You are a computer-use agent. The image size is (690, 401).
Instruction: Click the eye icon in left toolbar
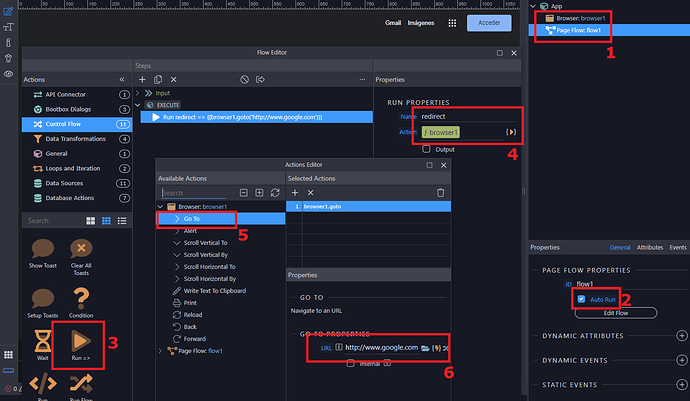tap(8, 74)
